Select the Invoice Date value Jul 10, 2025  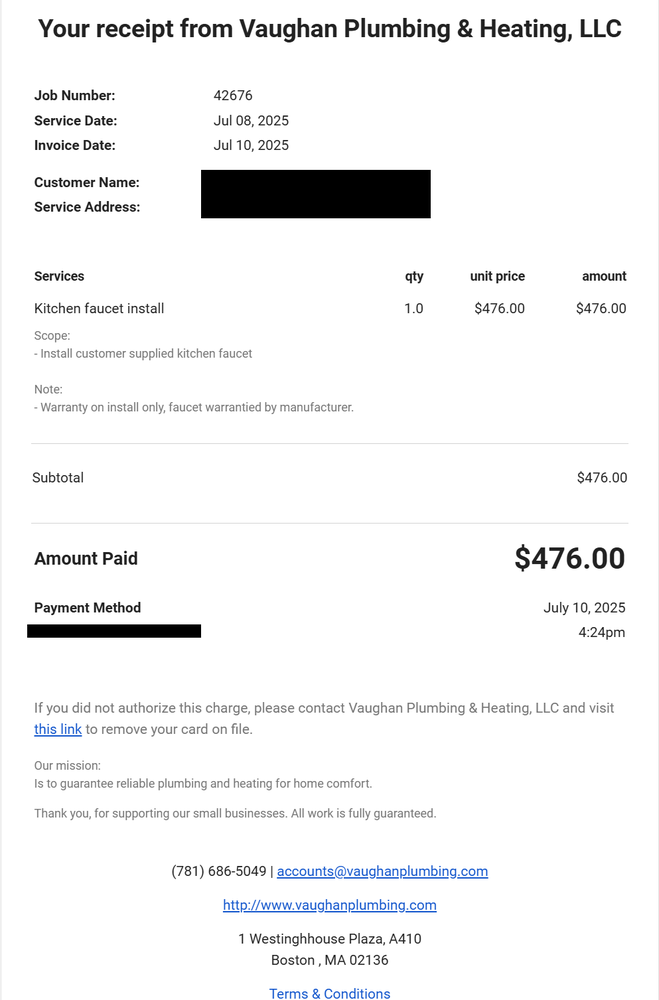tap(251, 145)
